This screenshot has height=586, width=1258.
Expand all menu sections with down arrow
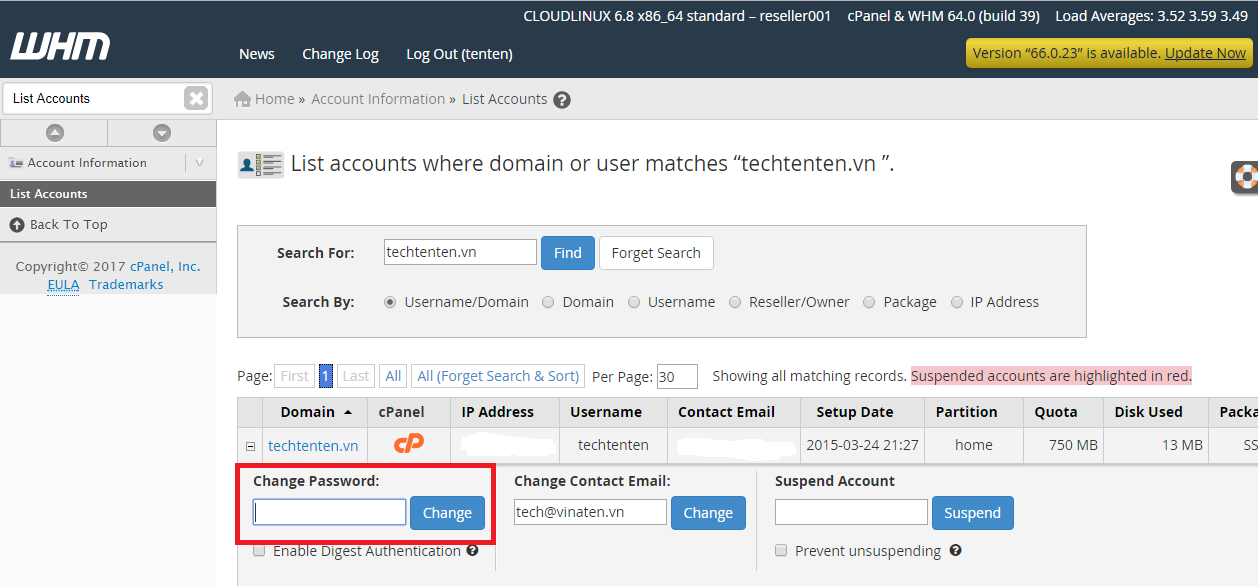click(x=162, y=132)
